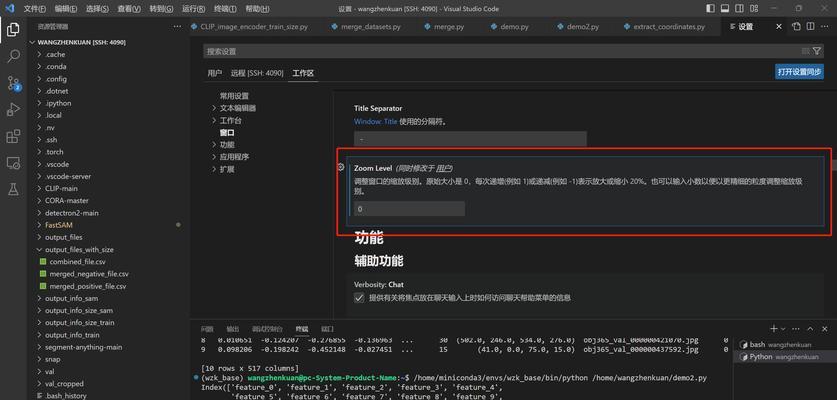Viewport: 837px width, 400px height.
Task: Open the Remote Explorer view
Action: (13, 163)
